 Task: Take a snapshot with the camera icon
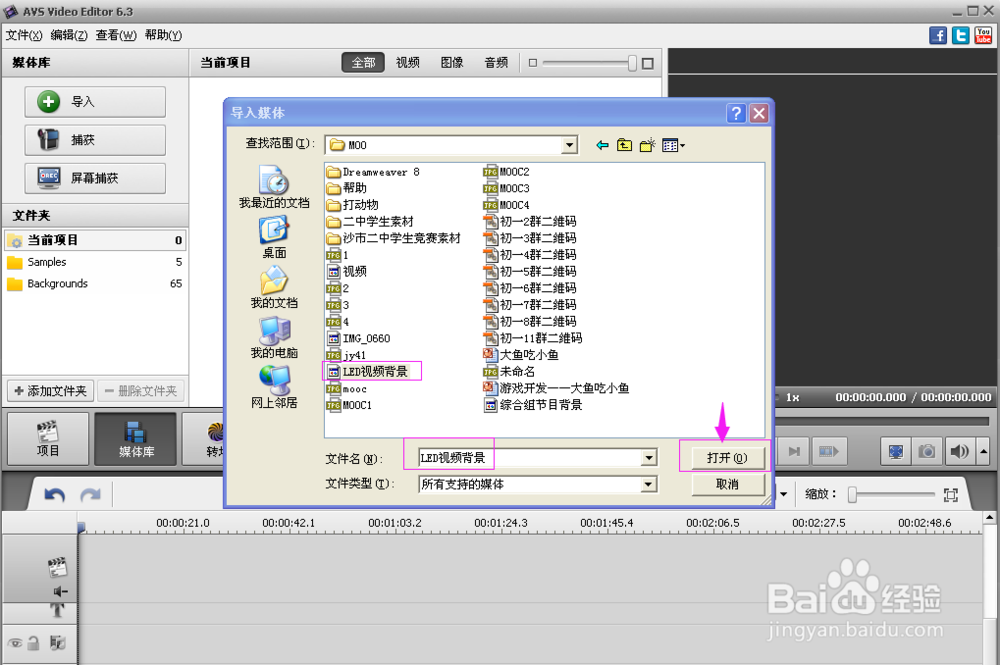925,451
